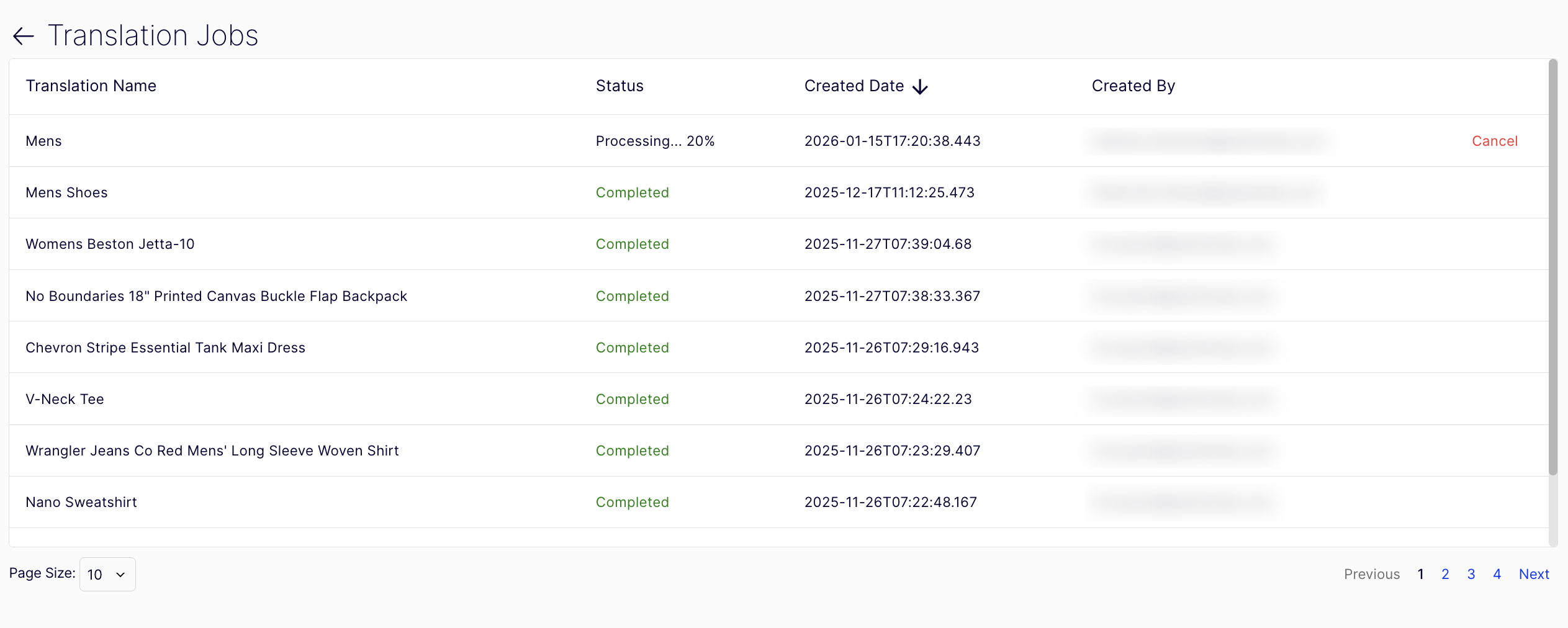This screenshot has width=1568, height=628.
Task: Select the Nano Sweatshirt translation job
Action: (81, 502)
